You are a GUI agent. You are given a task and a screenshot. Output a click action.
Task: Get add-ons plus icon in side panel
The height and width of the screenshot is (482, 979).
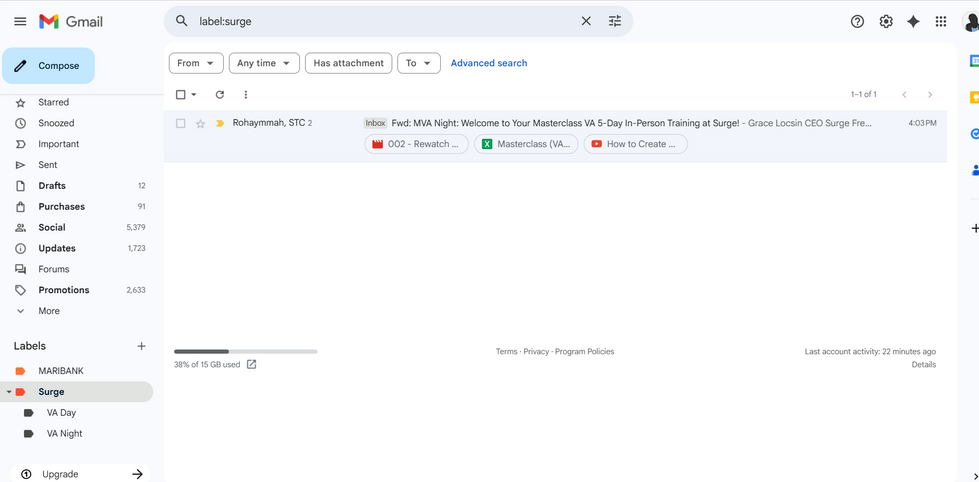[975, 229]
